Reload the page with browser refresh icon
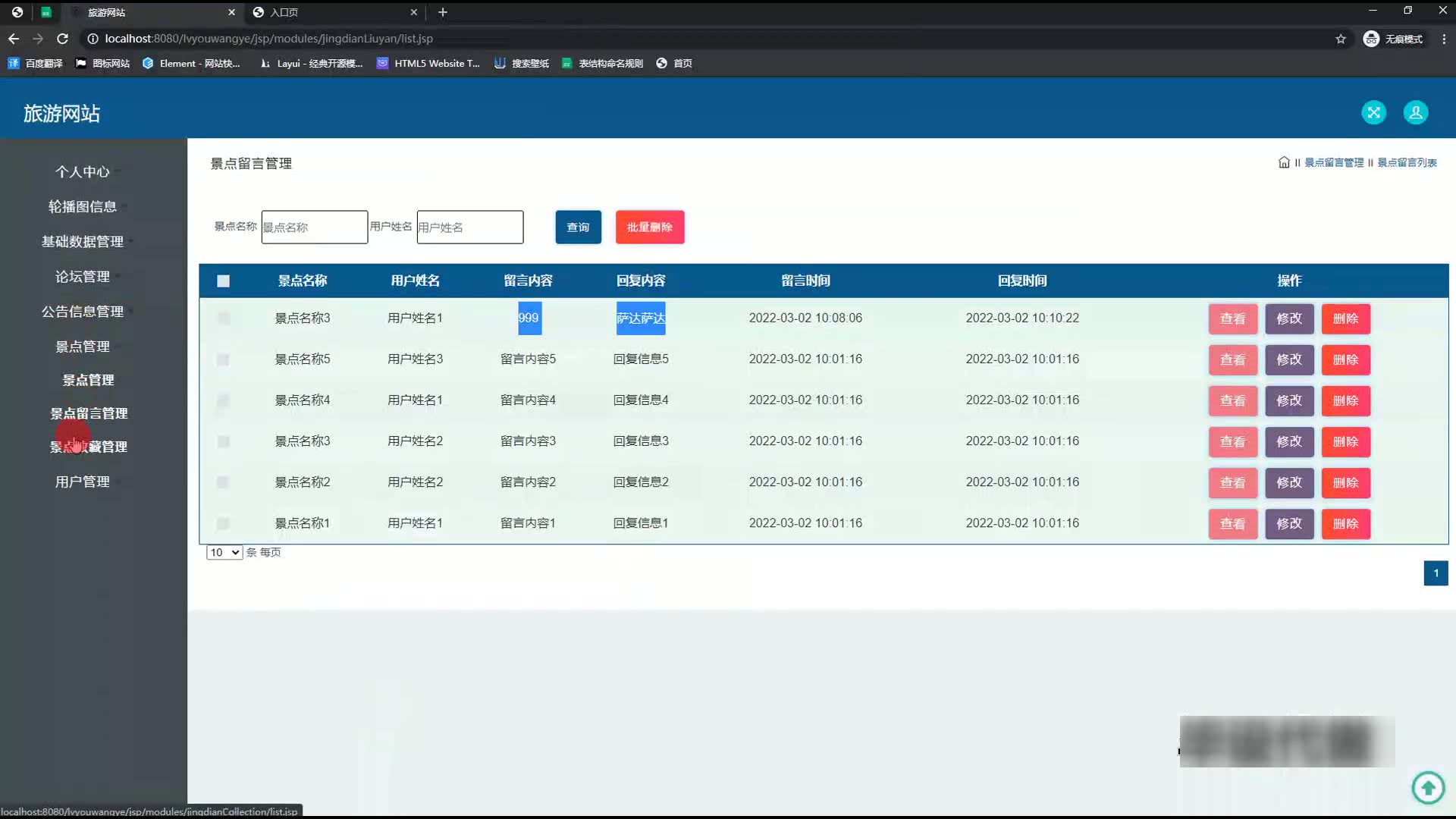Image resolution: width=1456 pixels, height=819 pixels. point(63,39)
